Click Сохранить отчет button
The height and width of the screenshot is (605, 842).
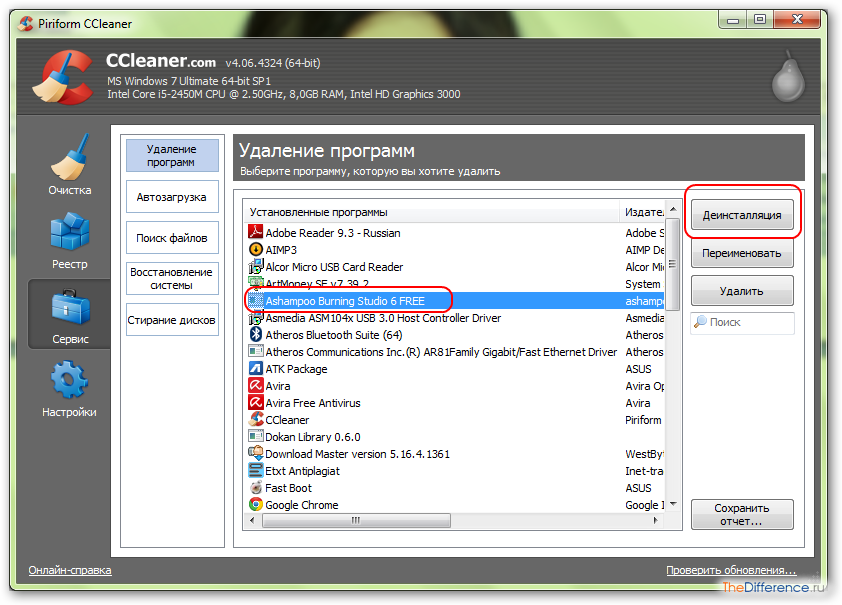coord(742,514)
